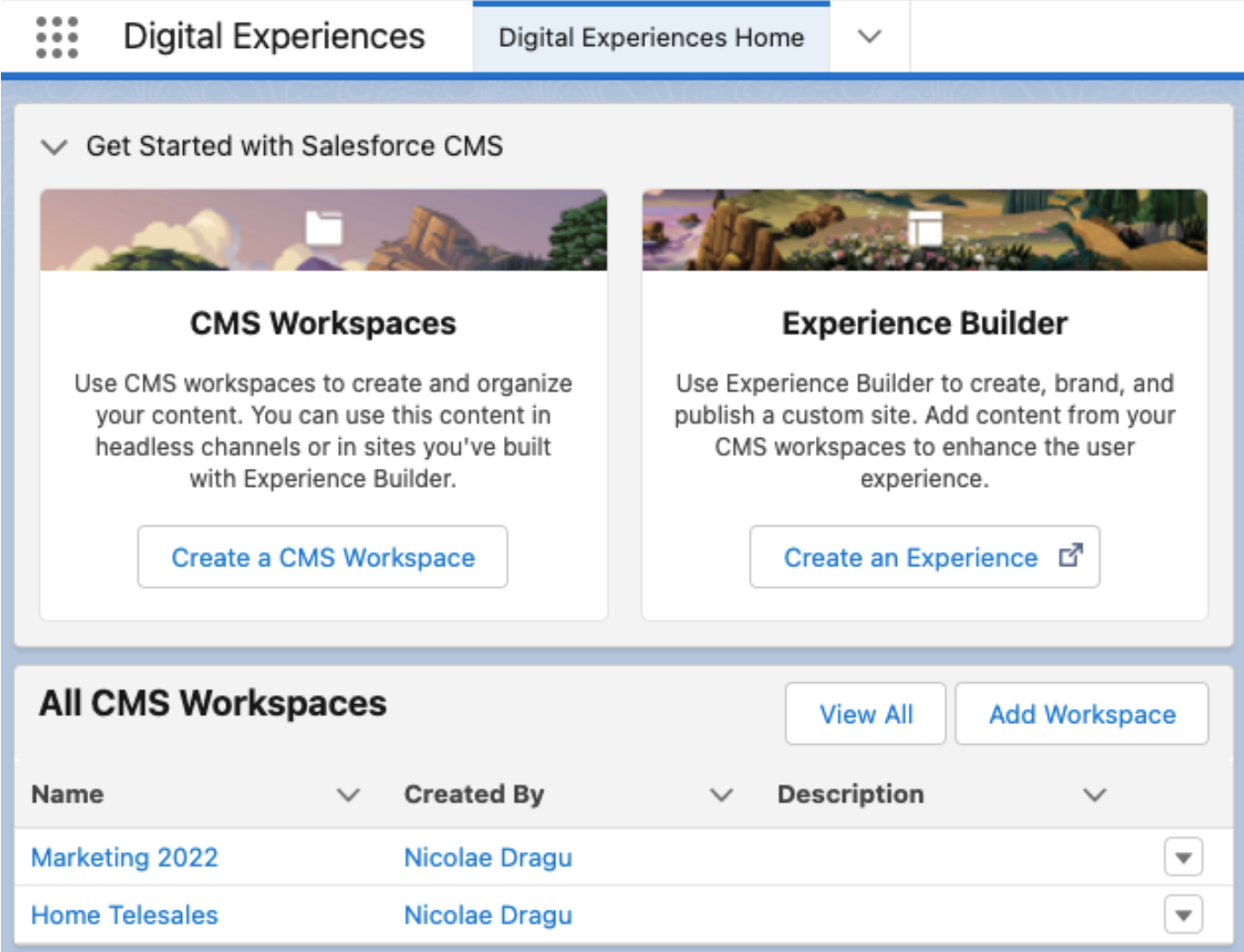Click Create a CMS Workspace

pyautogui.click(x=322, y=557)
